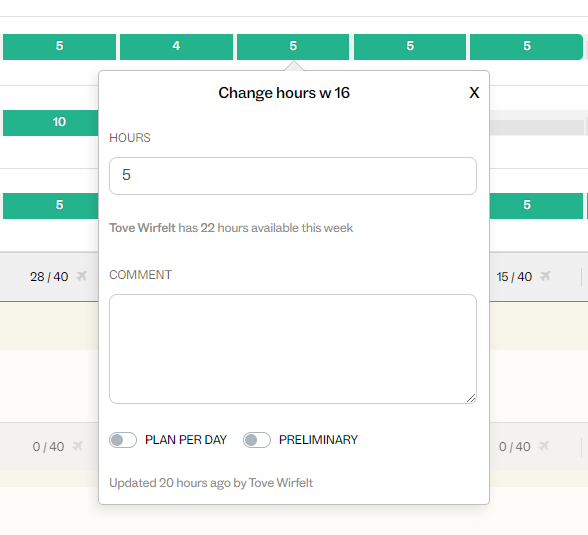This screenshot has height=535, width=588.
Task: Click the PRELIMINARY label
Action: [318, 440]
